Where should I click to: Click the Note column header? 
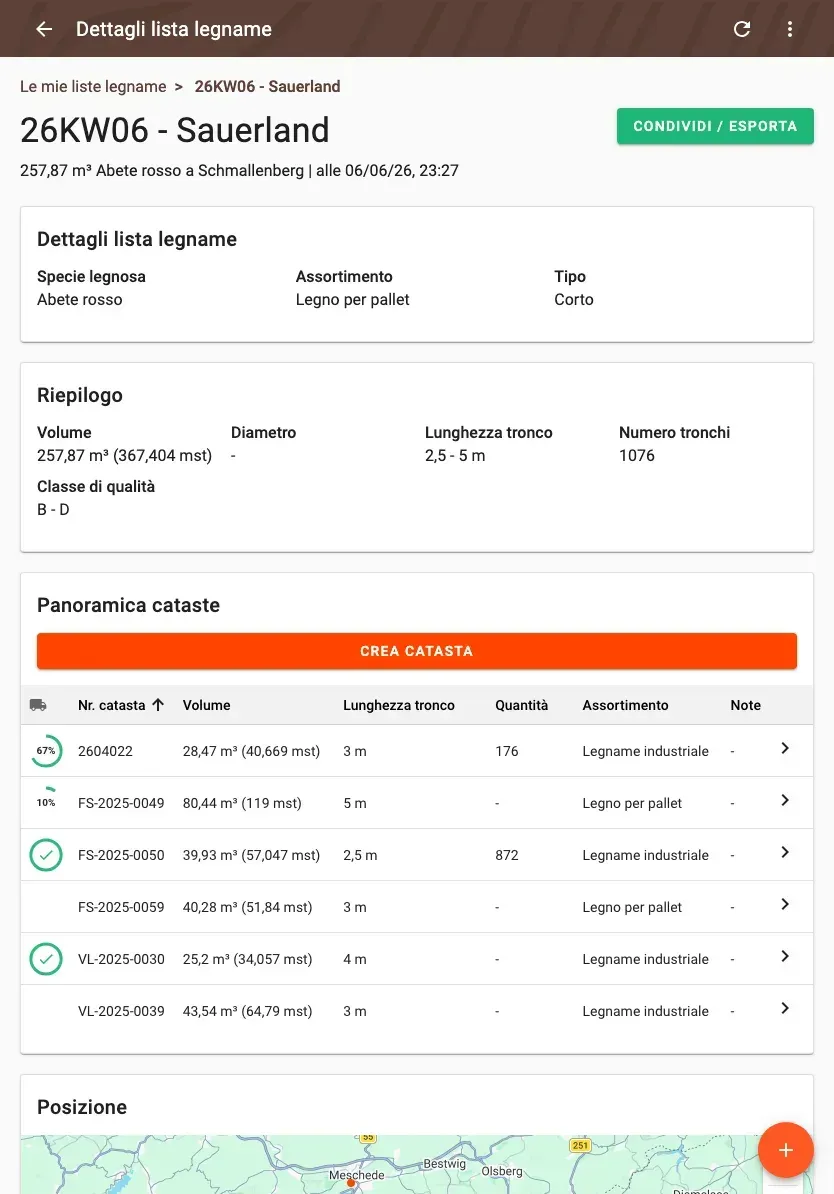coord(746,705)
